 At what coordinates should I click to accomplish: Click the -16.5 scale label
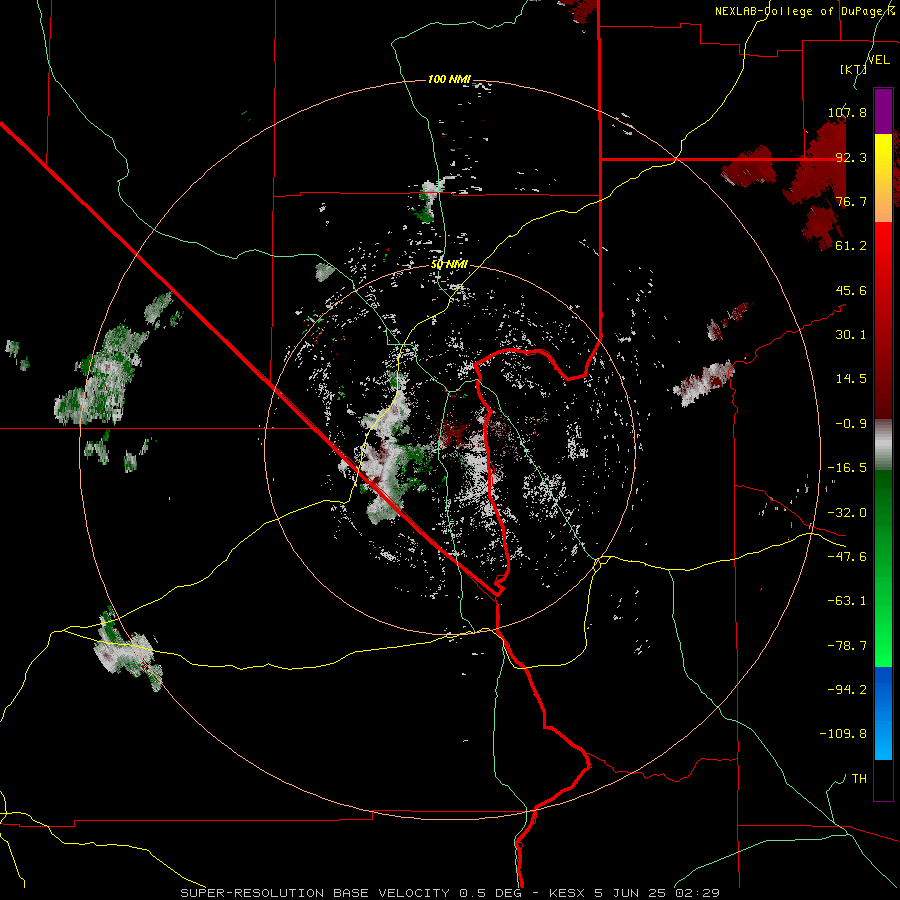[847, 468]
